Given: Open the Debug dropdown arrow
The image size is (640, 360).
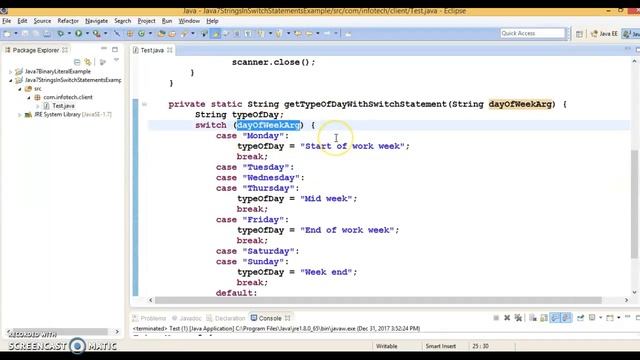Looking at the screenshot, I should click(69, 34).
